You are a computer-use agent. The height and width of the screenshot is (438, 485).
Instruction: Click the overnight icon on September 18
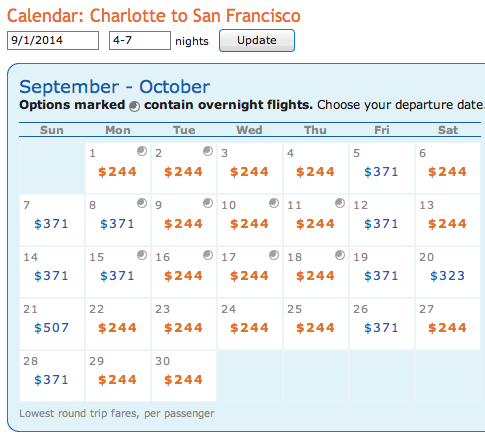[340, 255]
